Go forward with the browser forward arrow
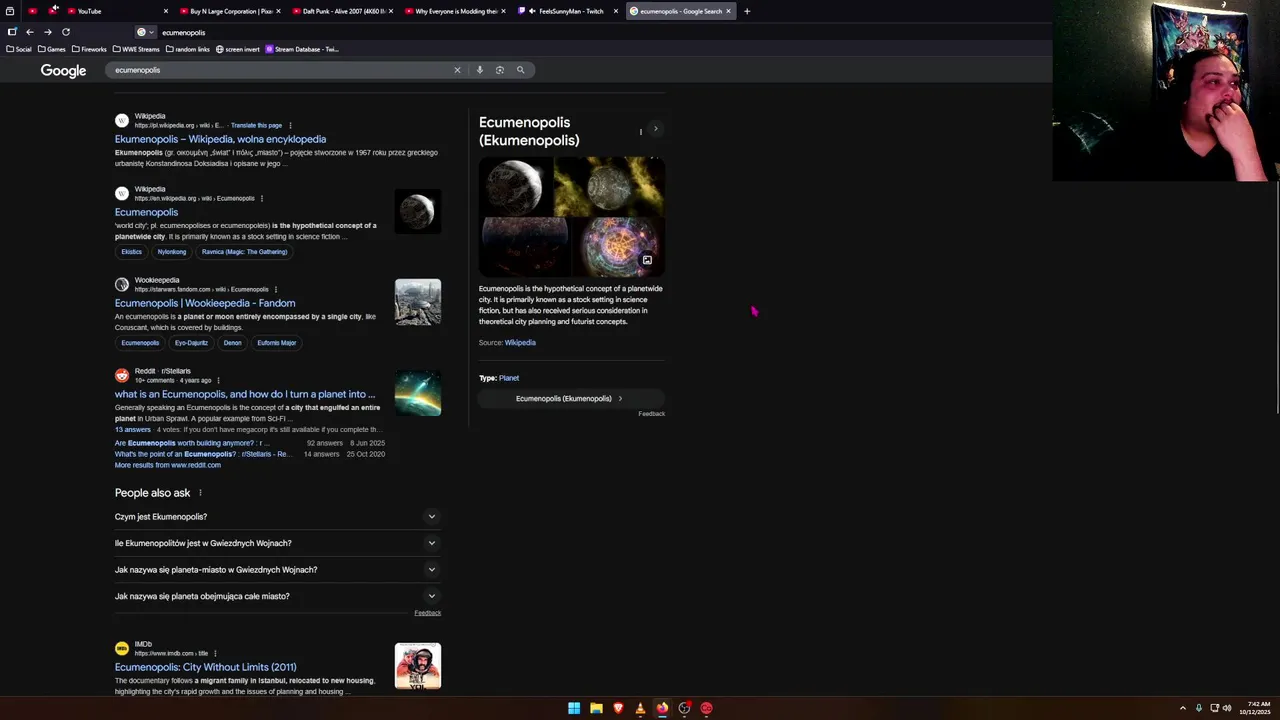This screenshot has width=1280, height=720. pos(47,32)
